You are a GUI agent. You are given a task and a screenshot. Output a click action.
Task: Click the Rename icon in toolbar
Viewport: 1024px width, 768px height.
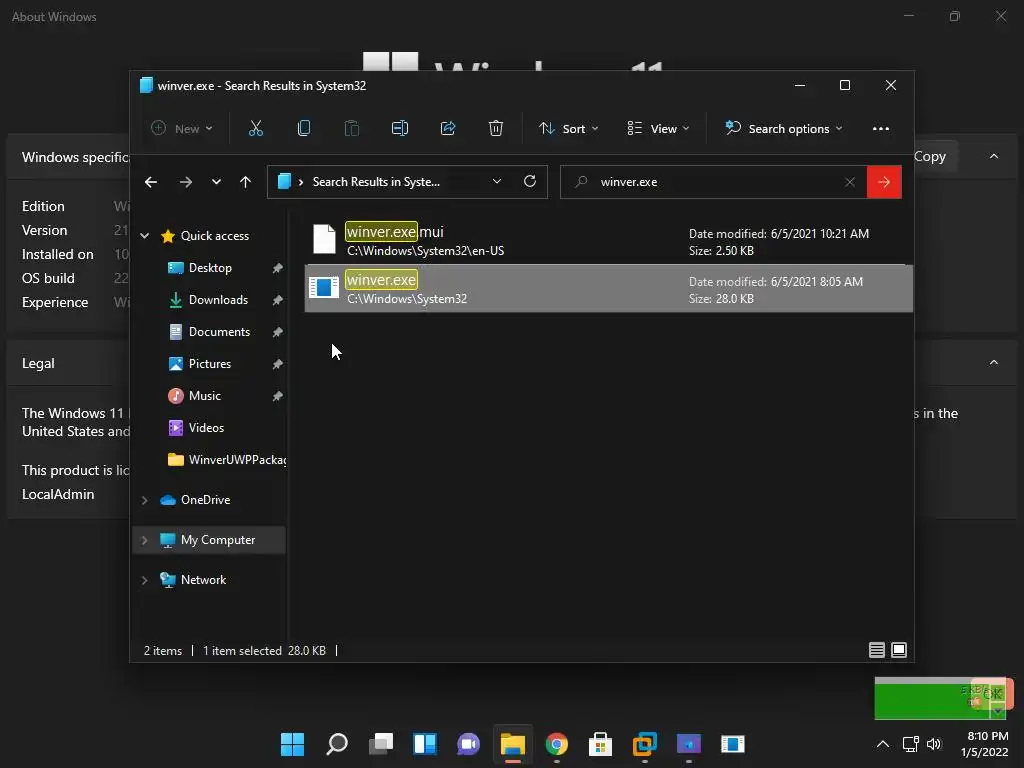(x=400, y=129)
